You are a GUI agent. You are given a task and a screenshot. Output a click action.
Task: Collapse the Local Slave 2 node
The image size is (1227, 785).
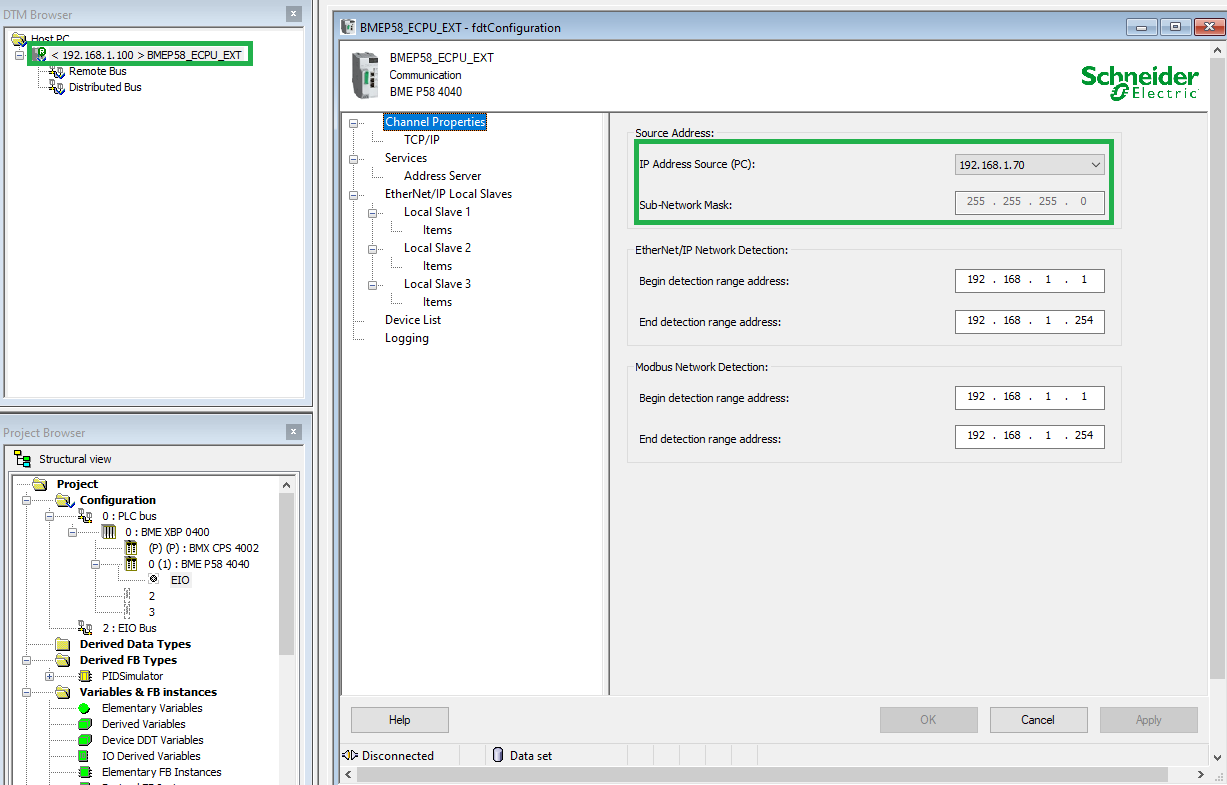(x=373, y=249)
